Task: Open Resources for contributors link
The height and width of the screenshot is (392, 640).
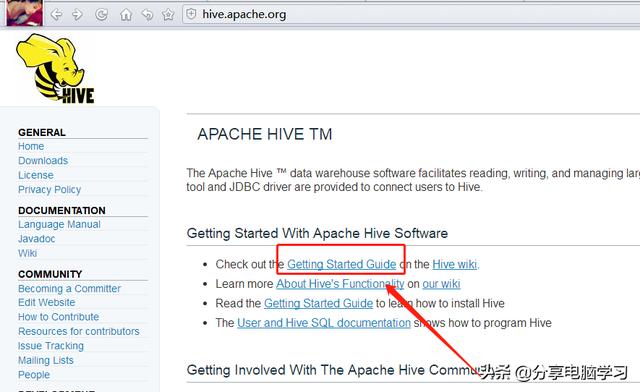Action: click(79, 331)
